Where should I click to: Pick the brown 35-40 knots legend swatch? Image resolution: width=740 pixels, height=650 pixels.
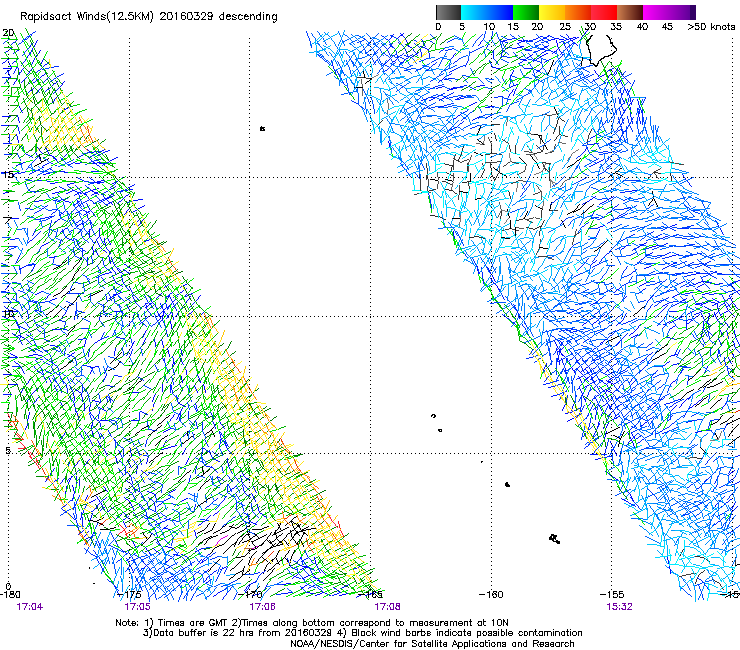(x=630, y=12)
